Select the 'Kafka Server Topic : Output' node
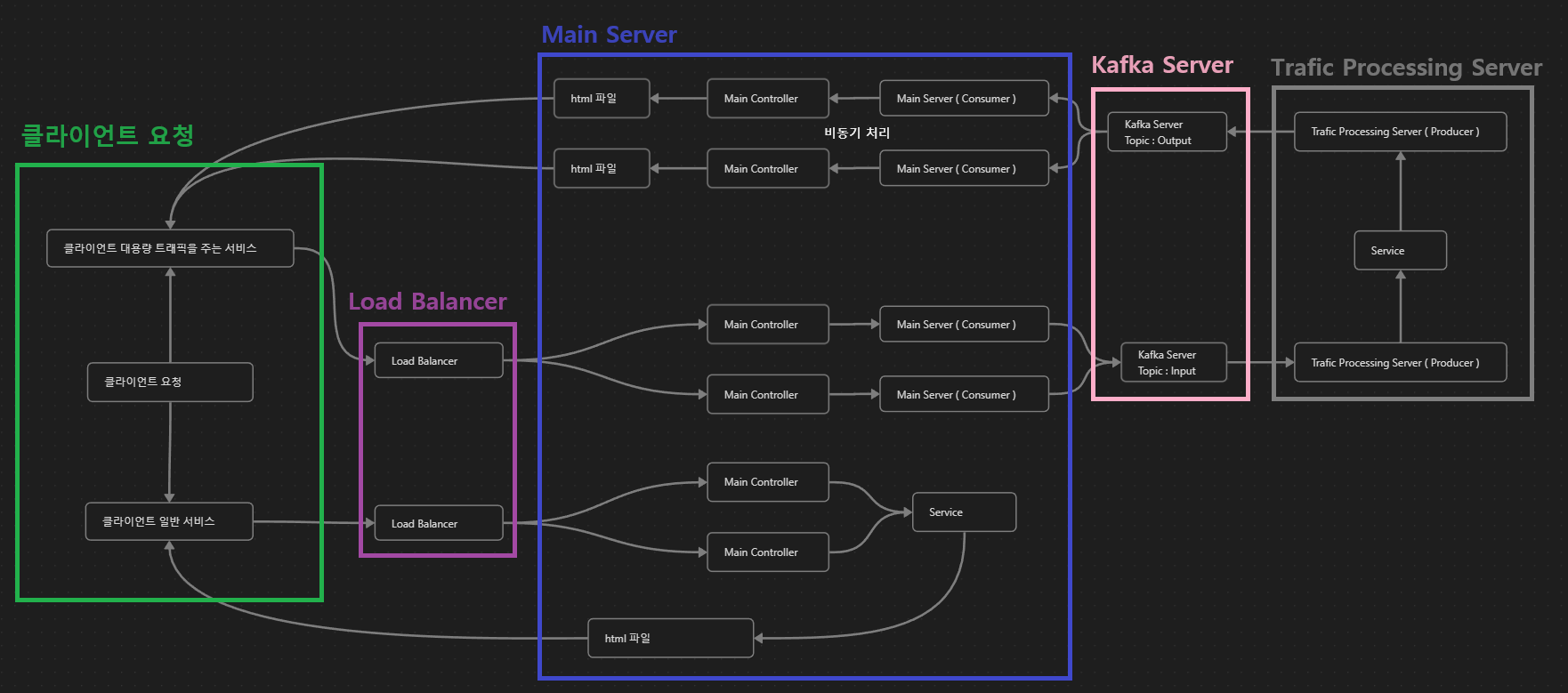 [x=1168, y=132]
